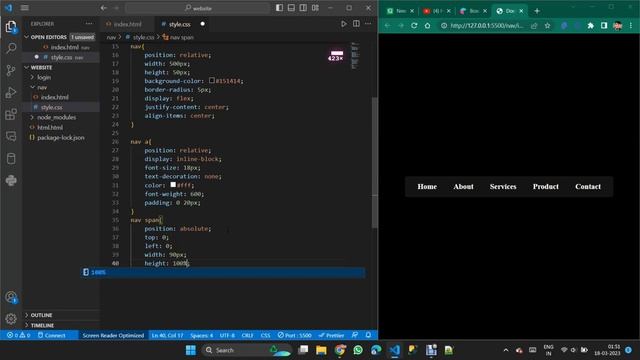Toggle Secondary Side Bar layout

303,8
